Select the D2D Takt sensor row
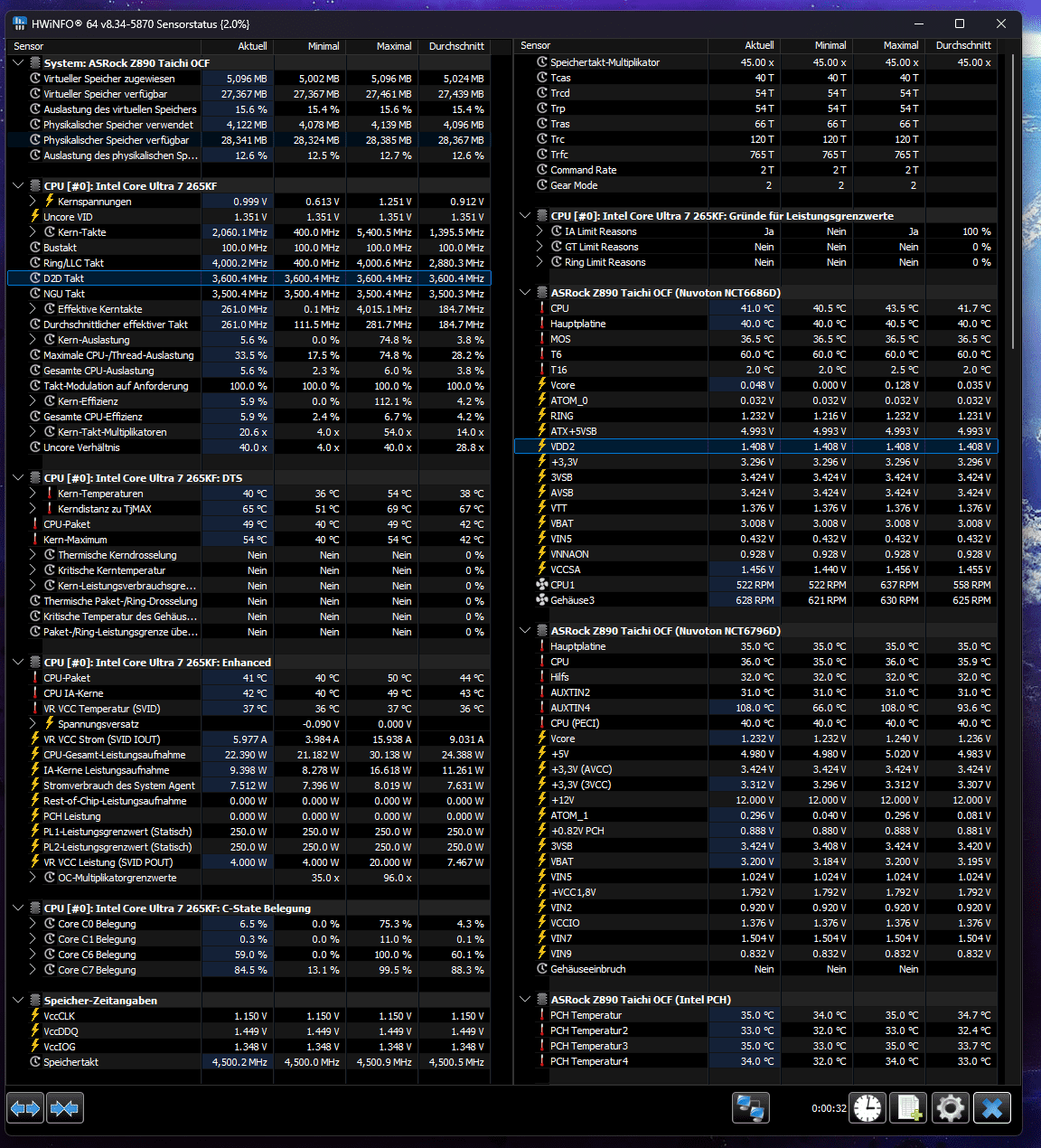 pos(249,278)
